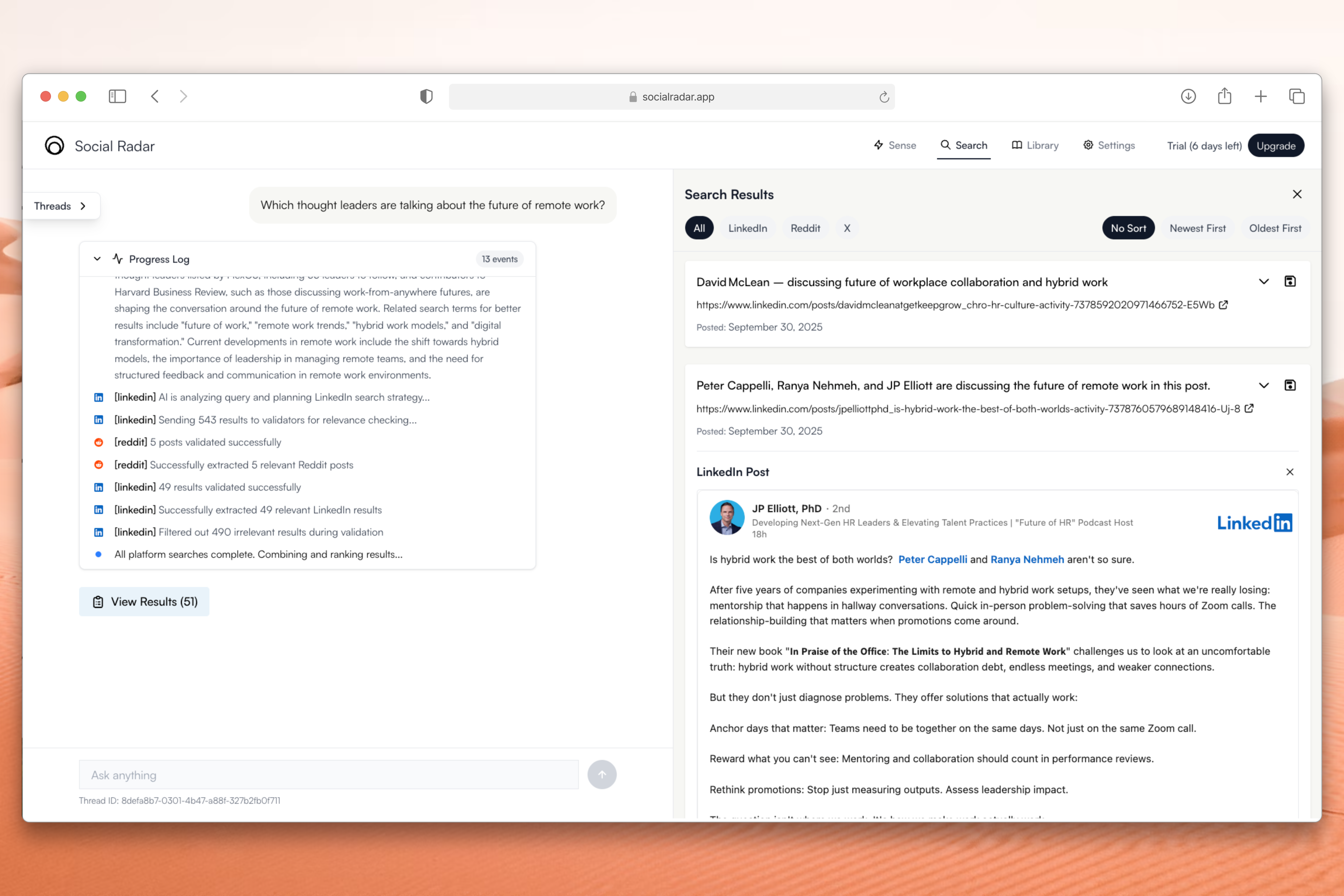This screenshot has width=1344, height=896.
Task: Open the jpelliottphd LinkedIn post URL
Action: pos(968,409)
